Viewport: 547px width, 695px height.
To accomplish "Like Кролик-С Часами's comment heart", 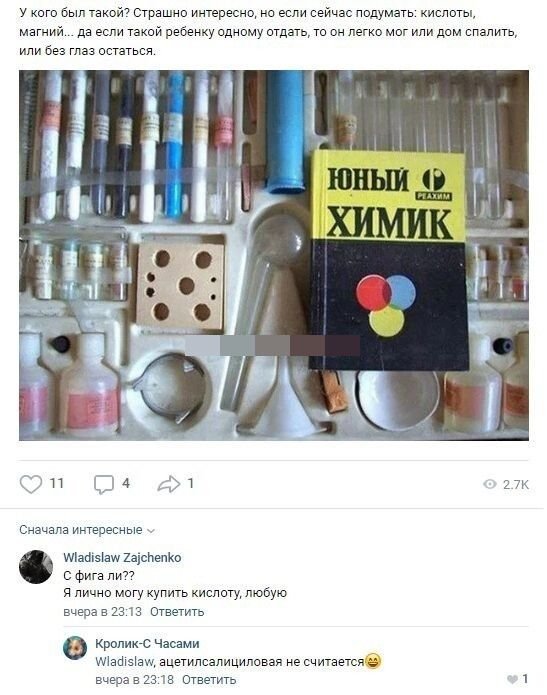I will point(512,679).
